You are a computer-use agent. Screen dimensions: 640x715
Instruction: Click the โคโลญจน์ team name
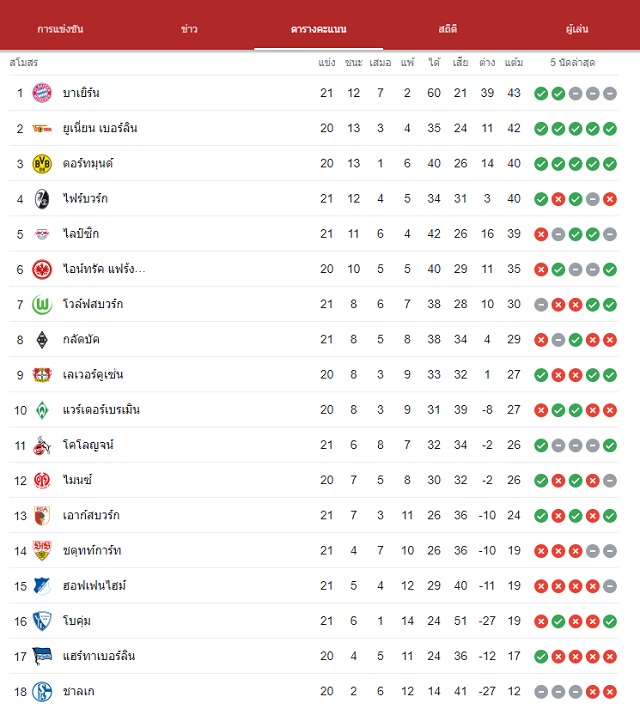tap(88, 445)
